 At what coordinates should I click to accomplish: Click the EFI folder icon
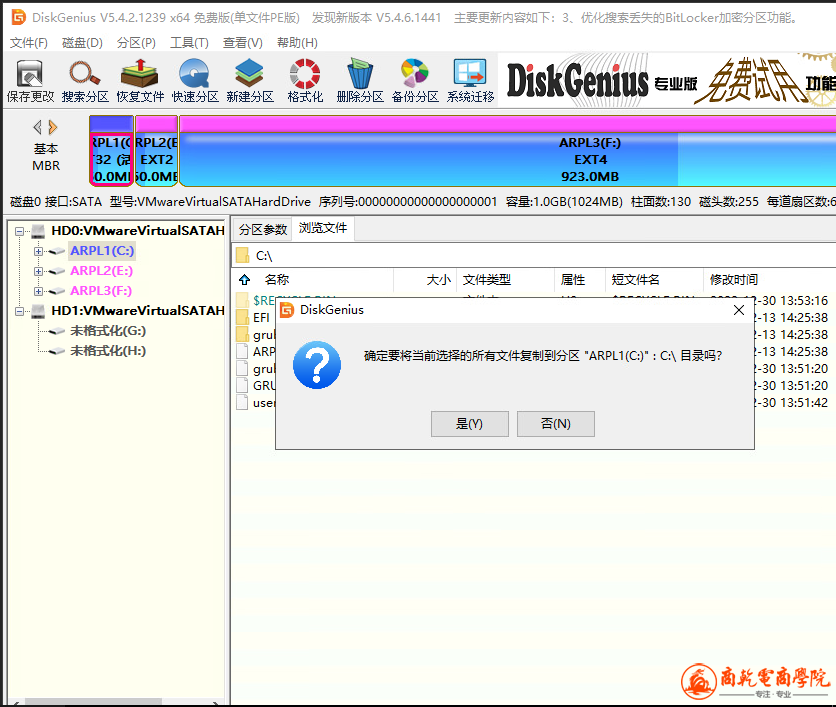click(243, 318)
